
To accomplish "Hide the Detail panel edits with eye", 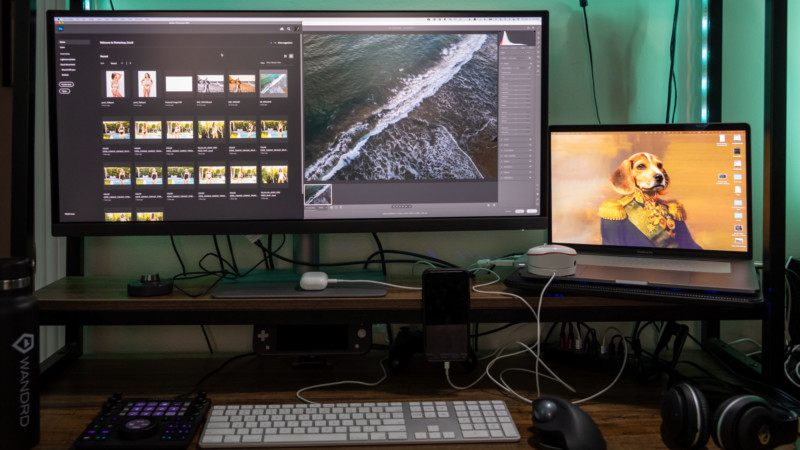I will click(x=530, y=145).
